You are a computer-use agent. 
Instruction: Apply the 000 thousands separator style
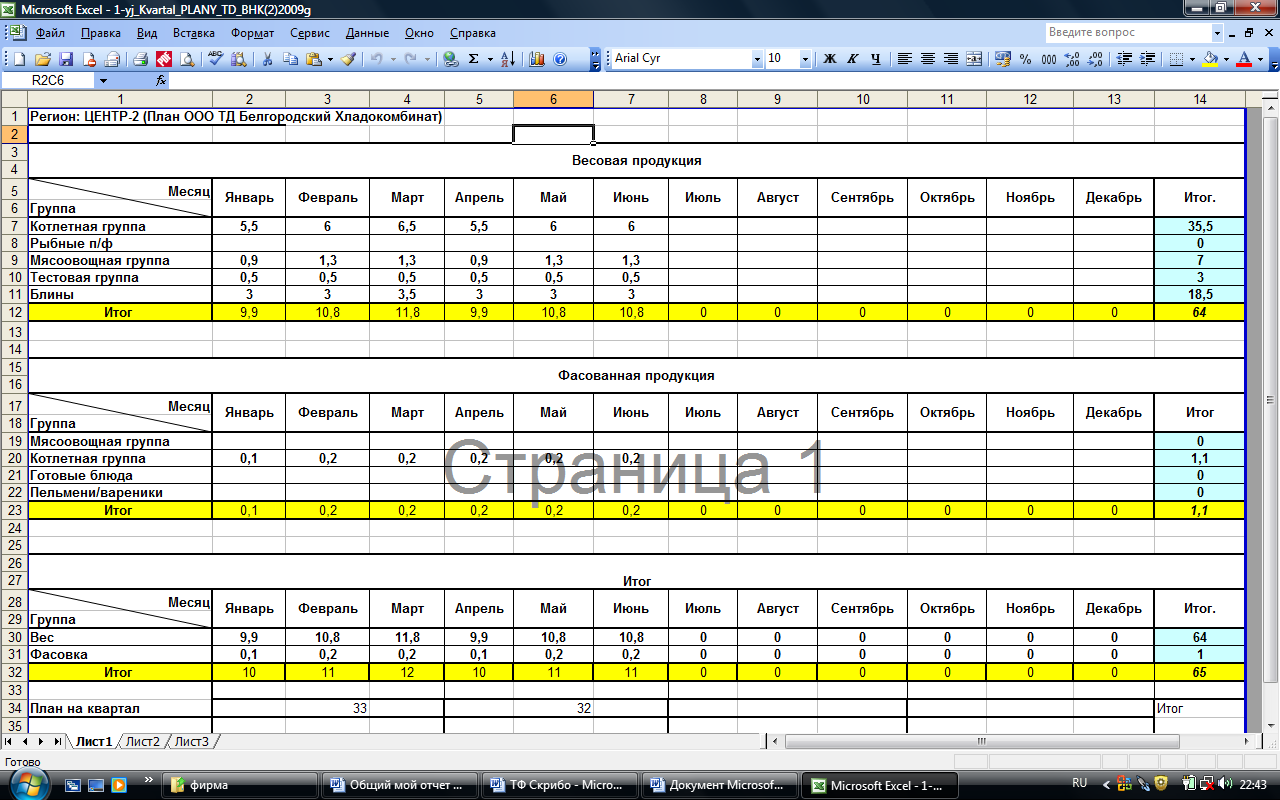point(1049,59)
